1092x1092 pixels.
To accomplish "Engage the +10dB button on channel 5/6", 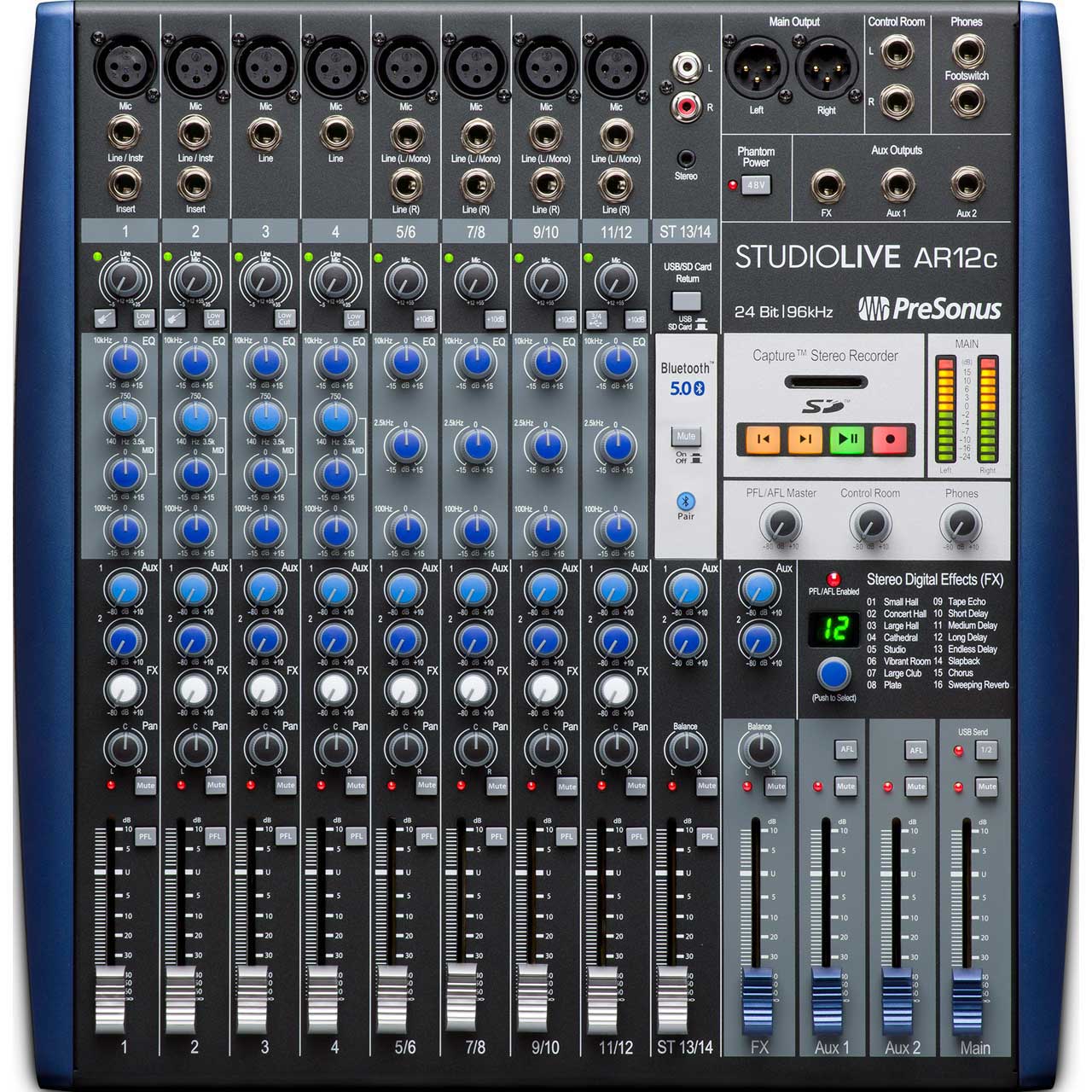I will pos(424,318).
